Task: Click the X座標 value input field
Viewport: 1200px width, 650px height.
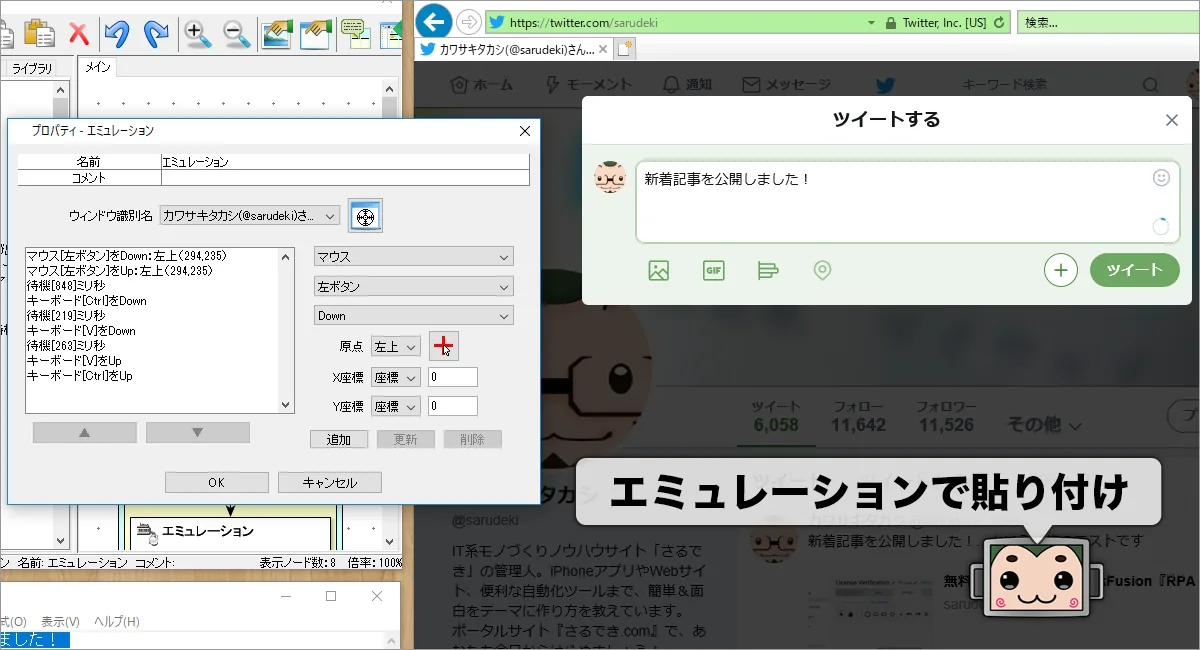Action: point(453,377)
